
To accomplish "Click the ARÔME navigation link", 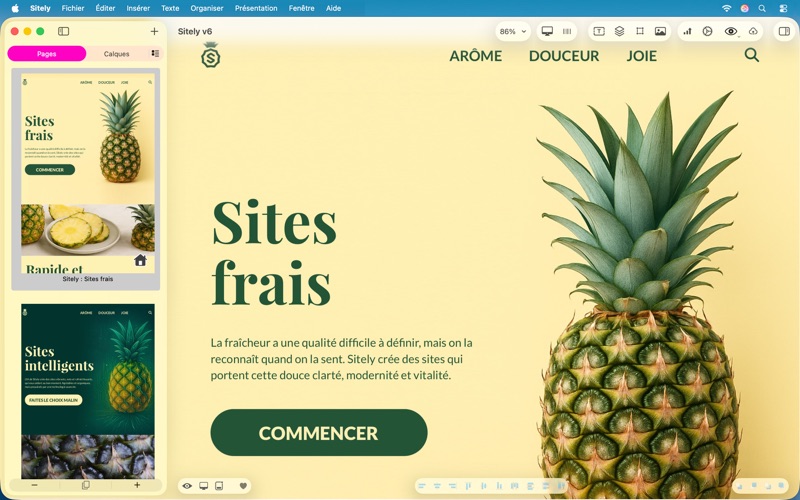I will (x=476, y=56).
